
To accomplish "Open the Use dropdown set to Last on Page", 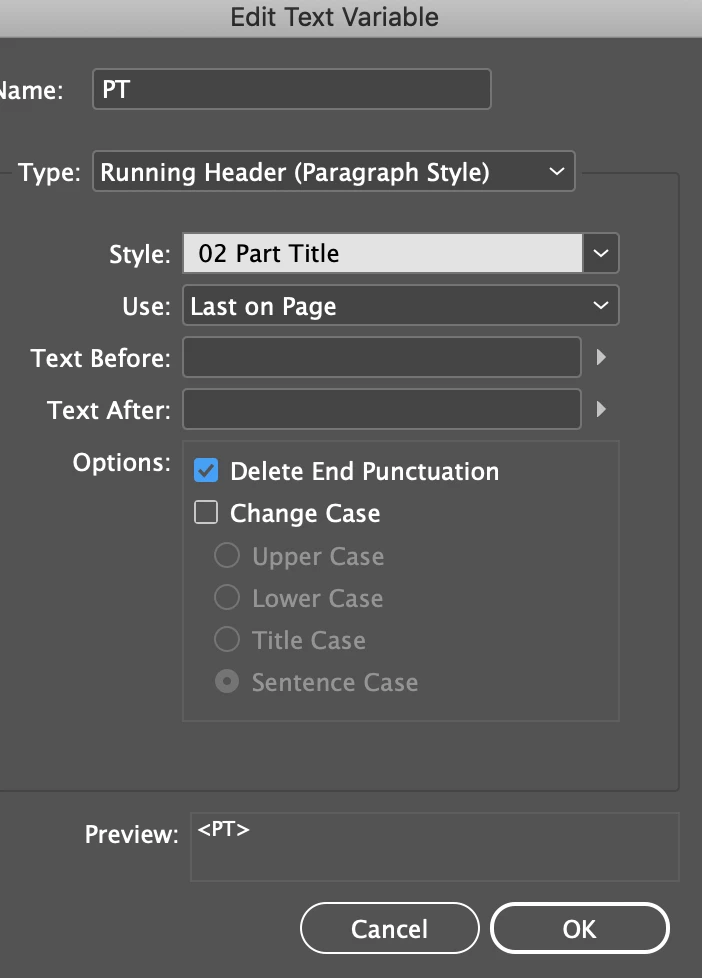I will click(401, 306).
